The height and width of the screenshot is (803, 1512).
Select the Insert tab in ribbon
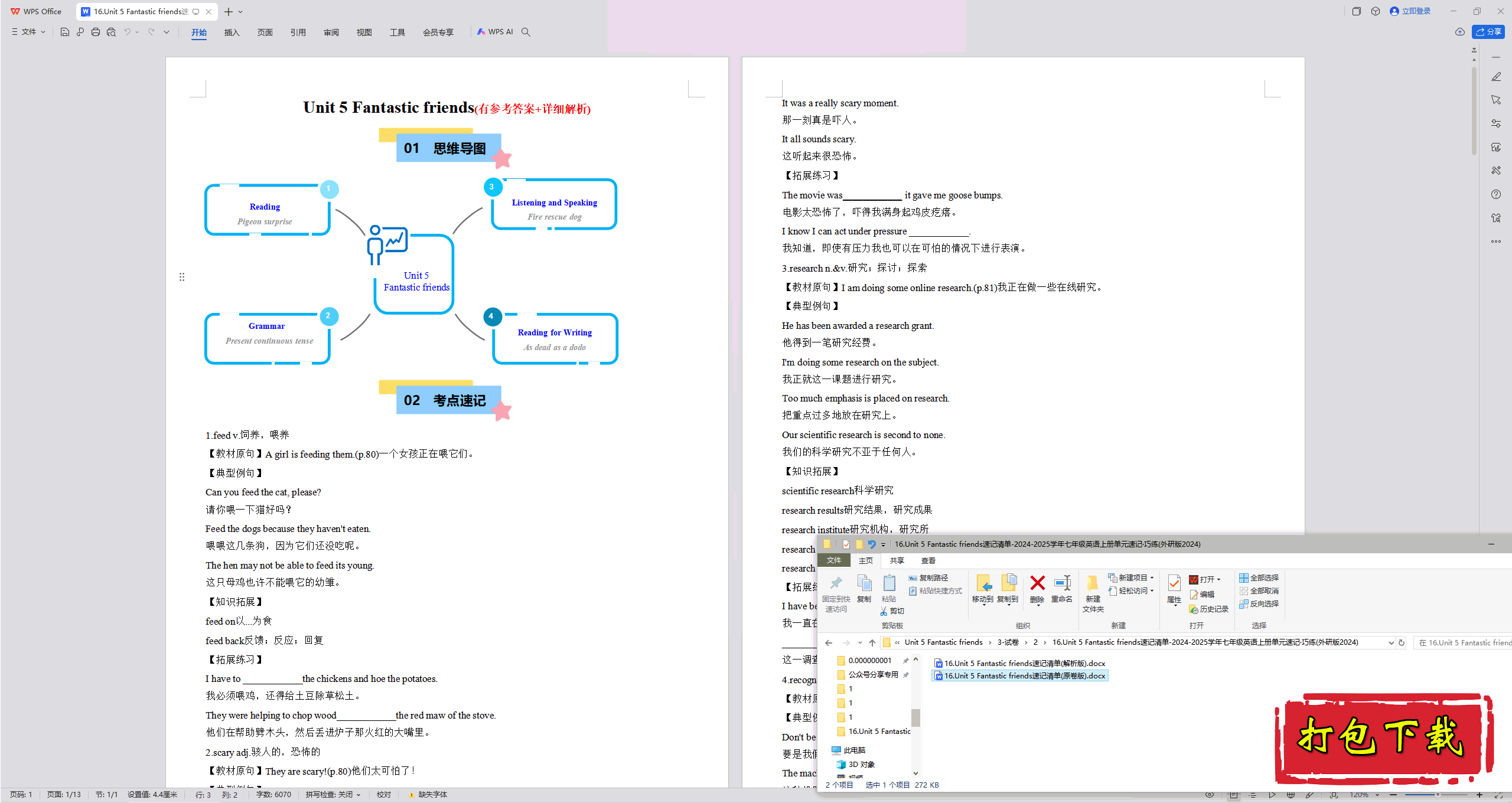click(231, 33)
